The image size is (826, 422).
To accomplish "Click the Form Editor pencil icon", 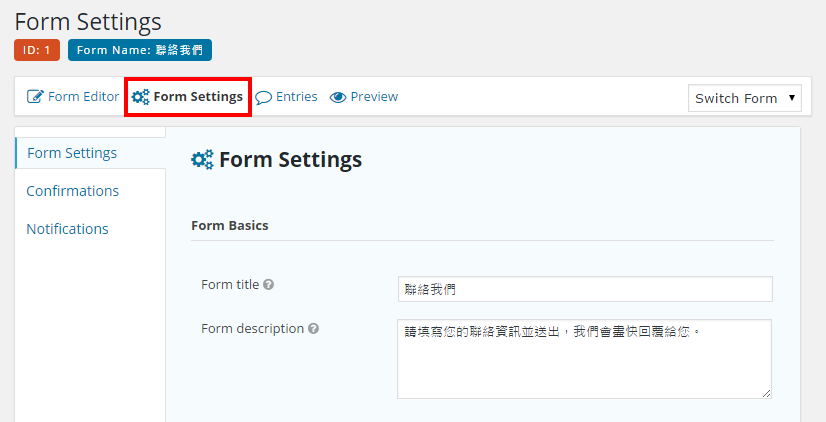I will (x=35, y=97).
